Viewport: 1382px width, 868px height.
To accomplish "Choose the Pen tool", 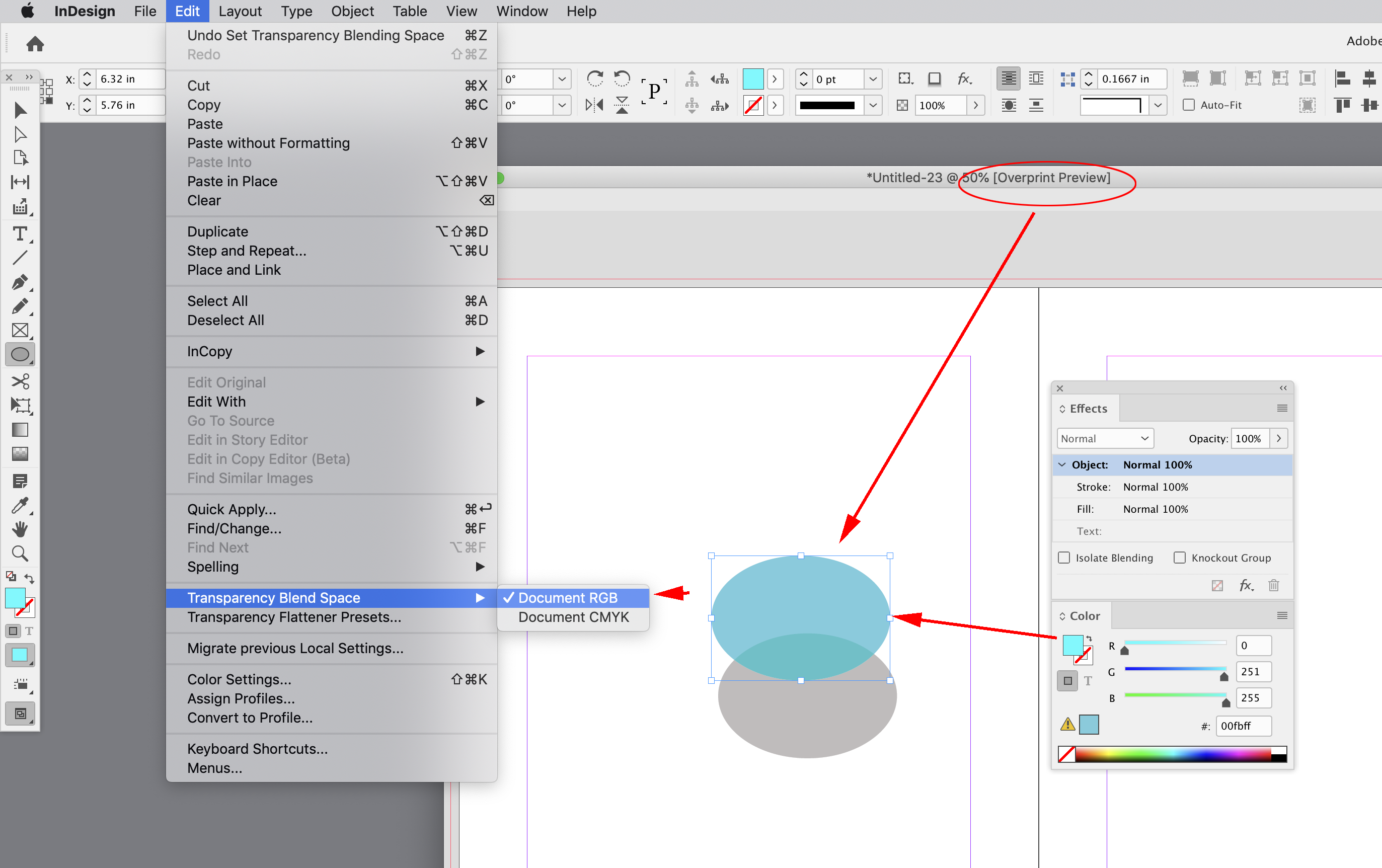I will coord(20,282).
